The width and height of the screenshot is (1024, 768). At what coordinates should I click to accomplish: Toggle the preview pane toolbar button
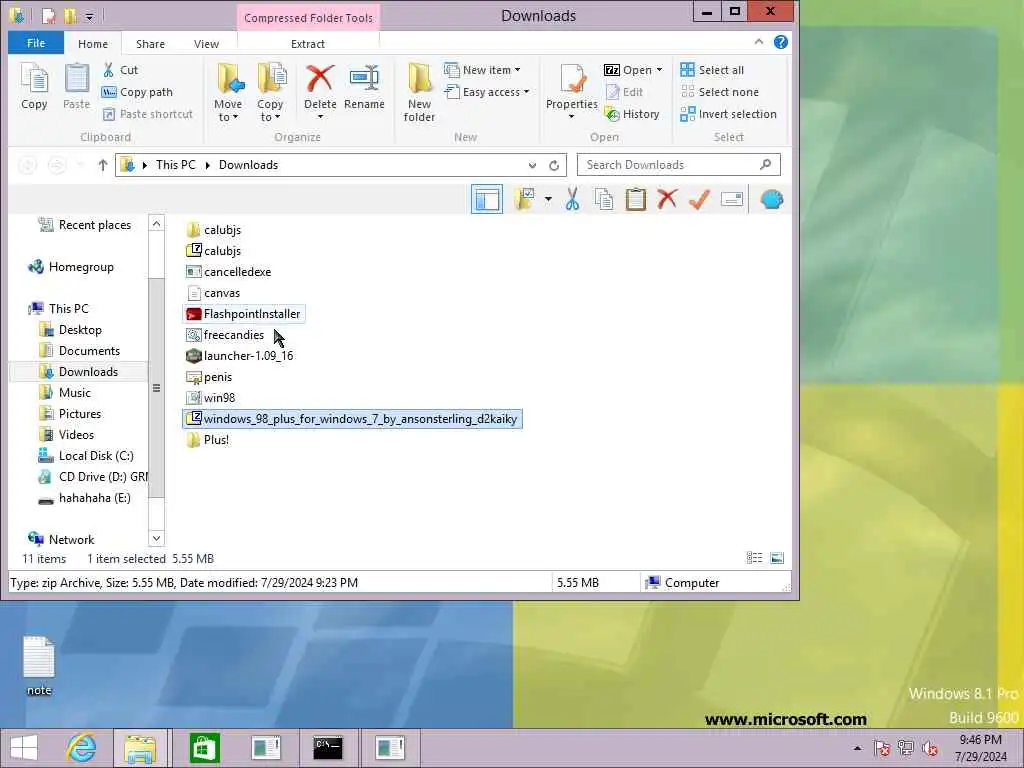tap(487, 199)
